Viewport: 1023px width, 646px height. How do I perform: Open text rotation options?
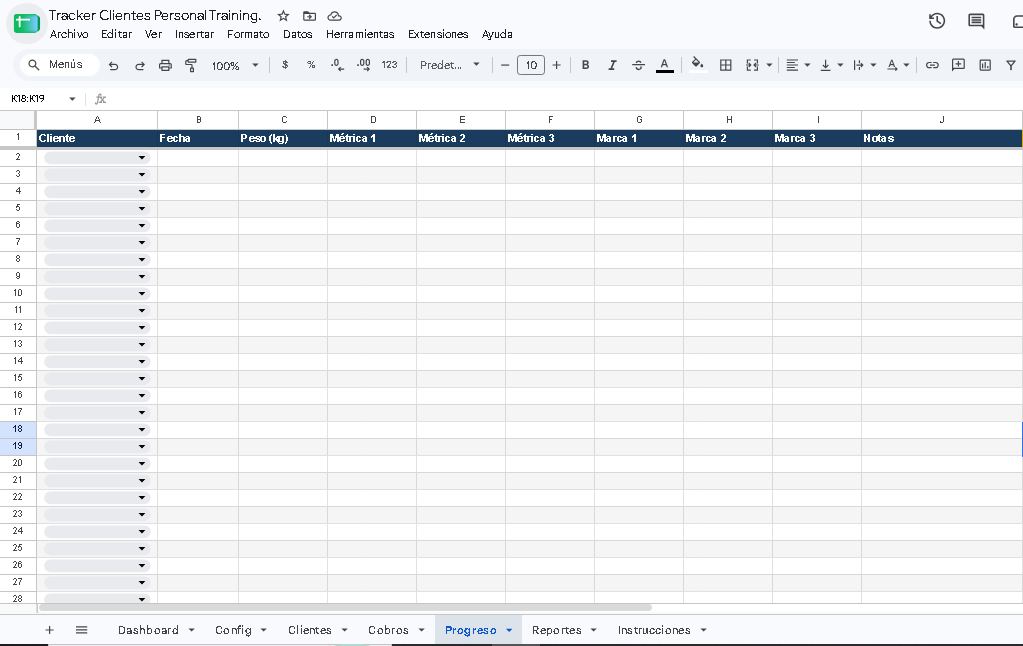(x=897, y=65)
